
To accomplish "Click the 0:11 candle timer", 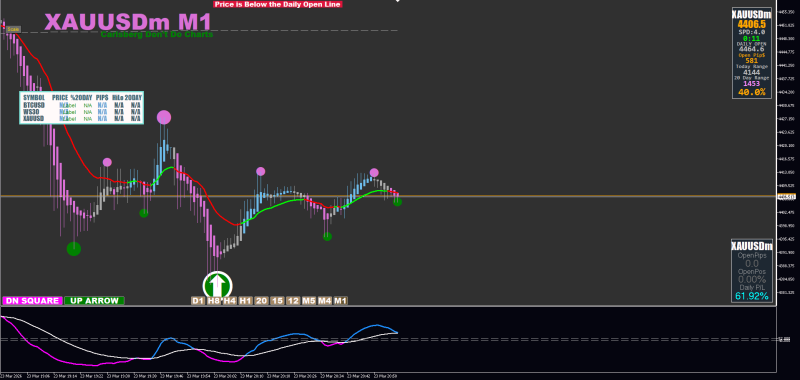I will (x=752, y=38).
